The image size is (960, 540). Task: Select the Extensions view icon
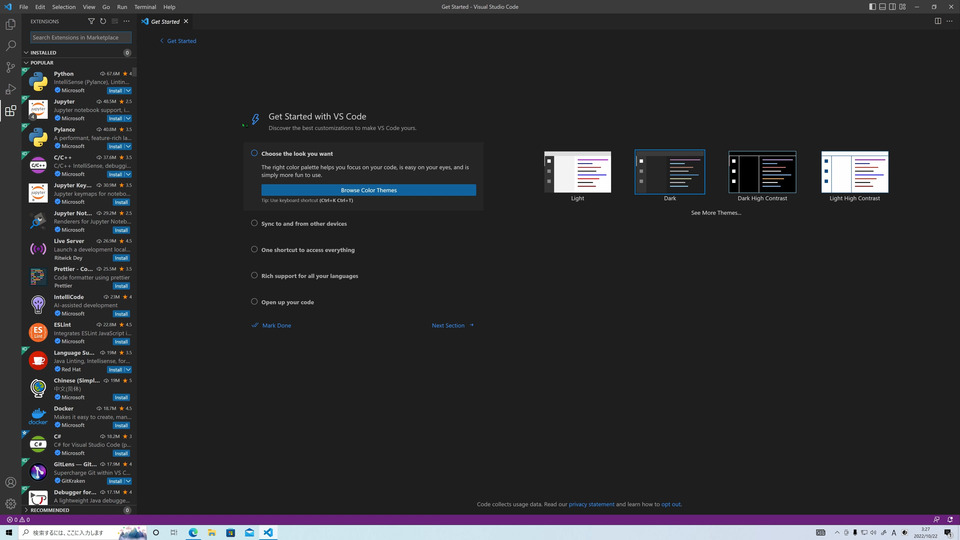pyautogui.click(x=10, y=111)
